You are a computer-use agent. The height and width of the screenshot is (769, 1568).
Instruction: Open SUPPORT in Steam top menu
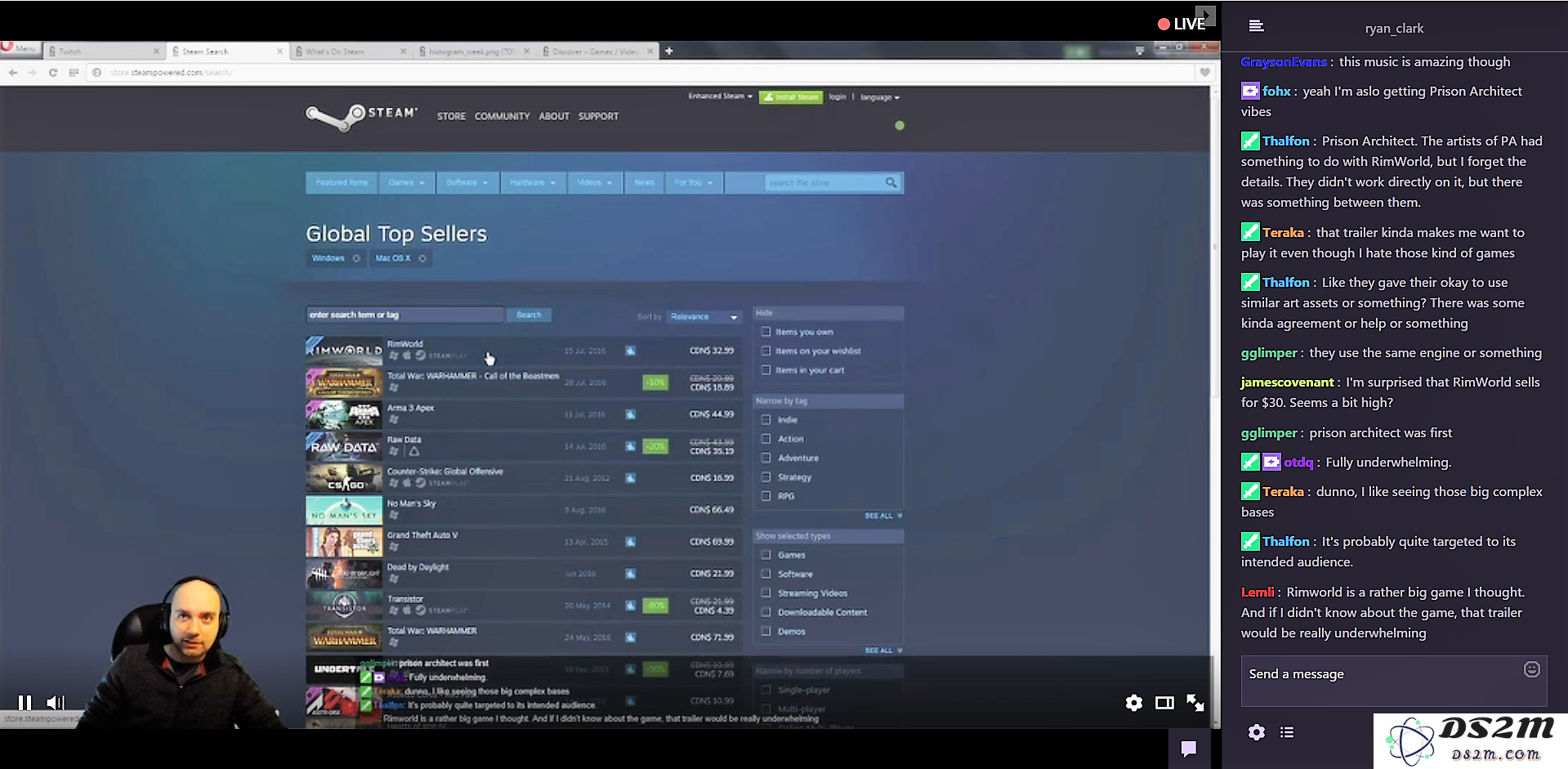pyautogui.click(x=598, y=116)
